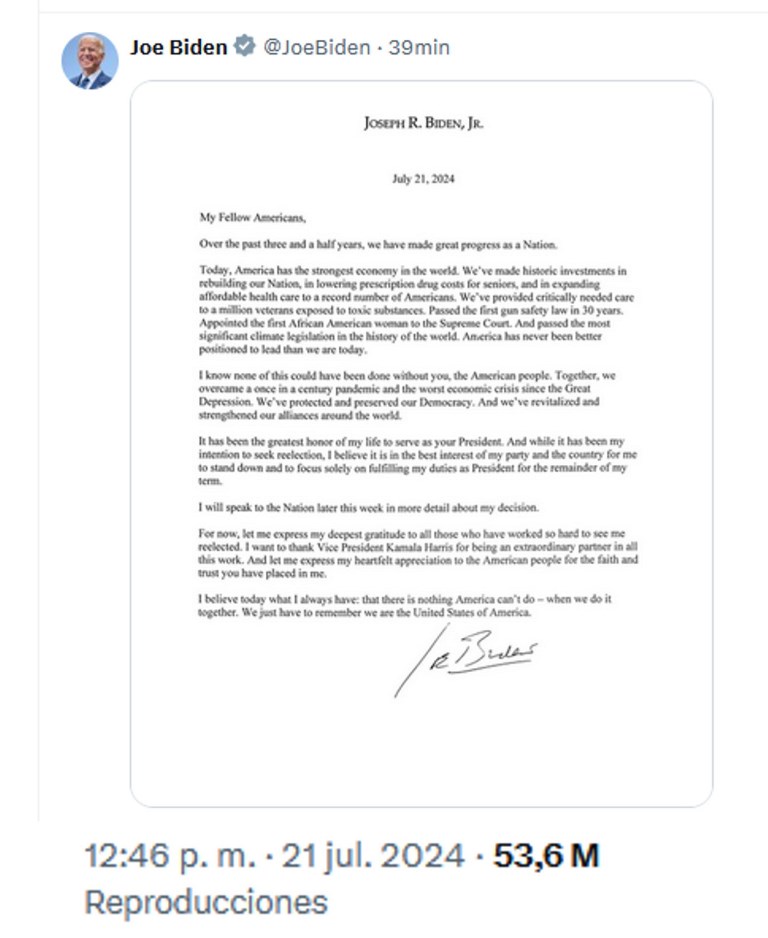Click the 39min relative timestamp

coord(419,46)
